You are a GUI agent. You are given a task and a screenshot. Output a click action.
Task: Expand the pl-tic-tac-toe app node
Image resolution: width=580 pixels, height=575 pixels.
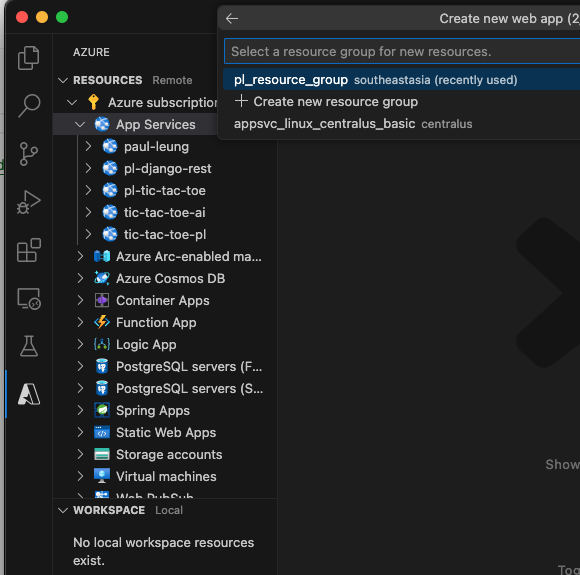[88, 191]
